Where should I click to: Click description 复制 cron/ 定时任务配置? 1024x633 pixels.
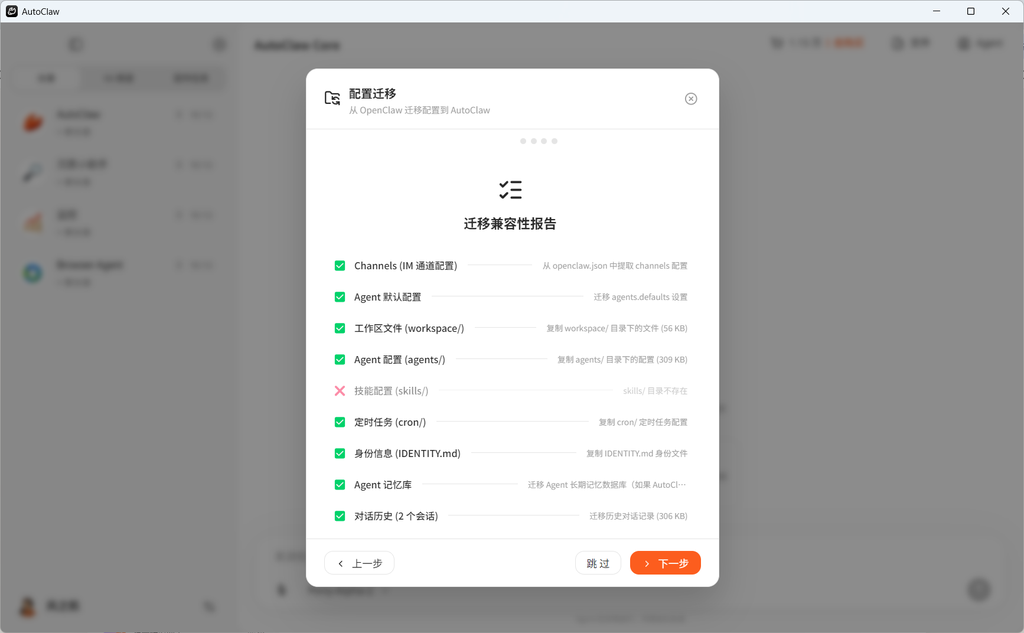coord(643,422)
